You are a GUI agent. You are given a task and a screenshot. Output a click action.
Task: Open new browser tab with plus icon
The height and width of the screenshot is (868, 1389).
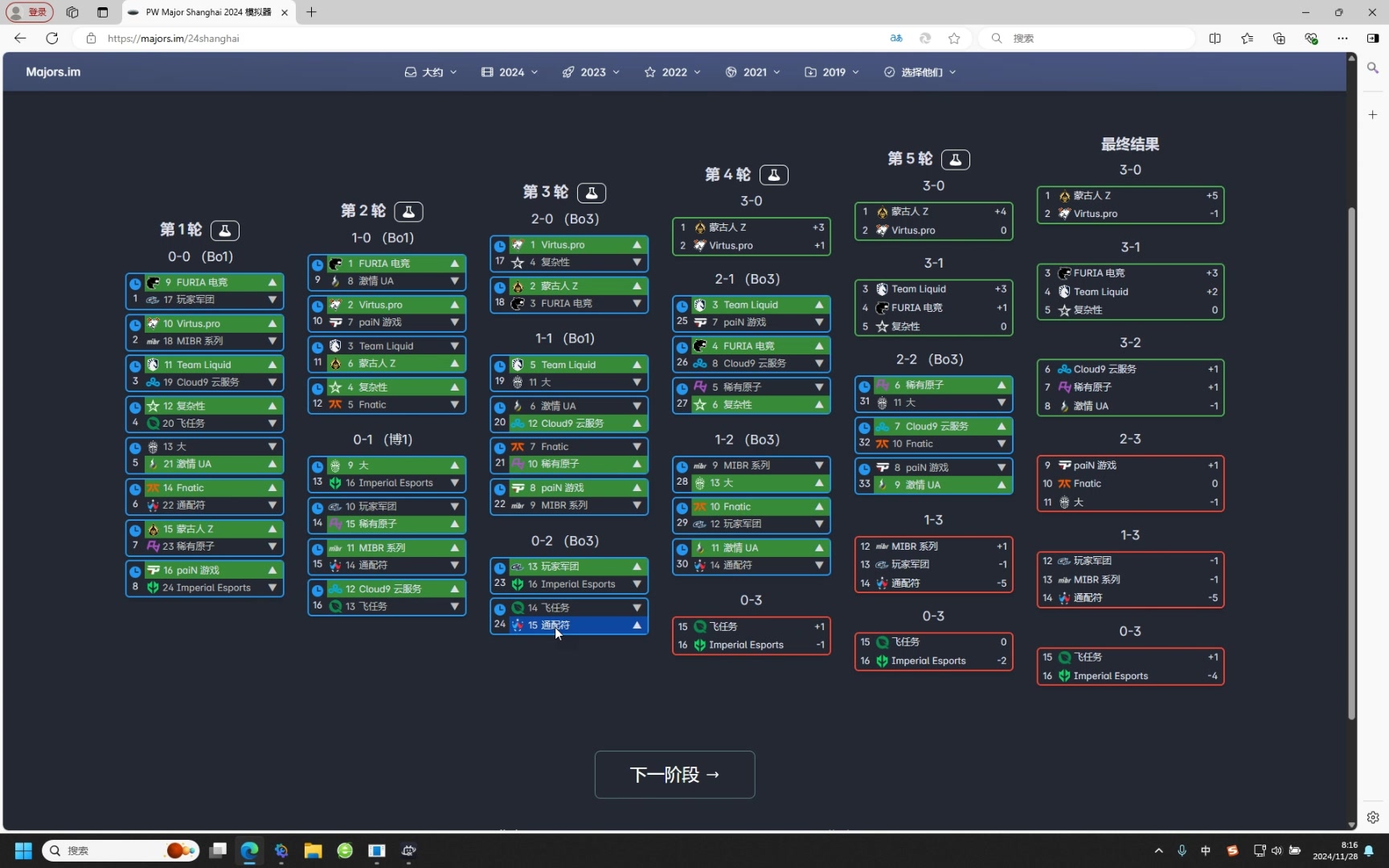point(311,12)
